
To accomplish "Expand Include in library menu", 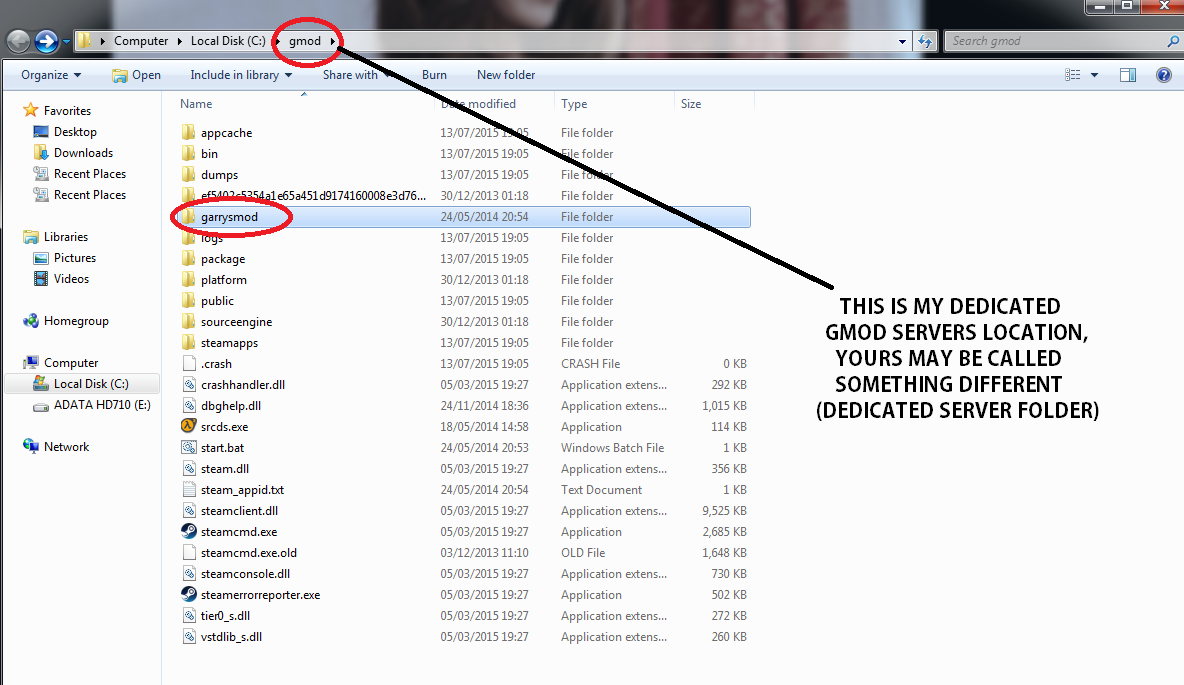I will (x=241, y=75).
